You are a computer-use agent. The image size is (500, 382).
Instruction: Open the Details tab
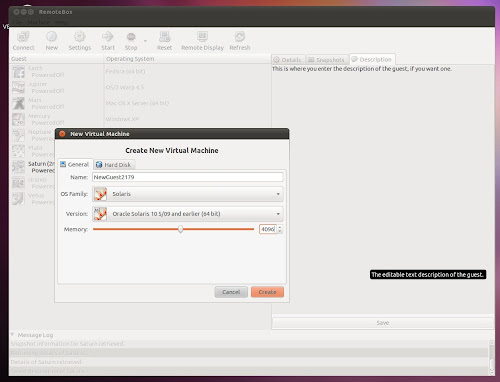click(x=288, y=60)
